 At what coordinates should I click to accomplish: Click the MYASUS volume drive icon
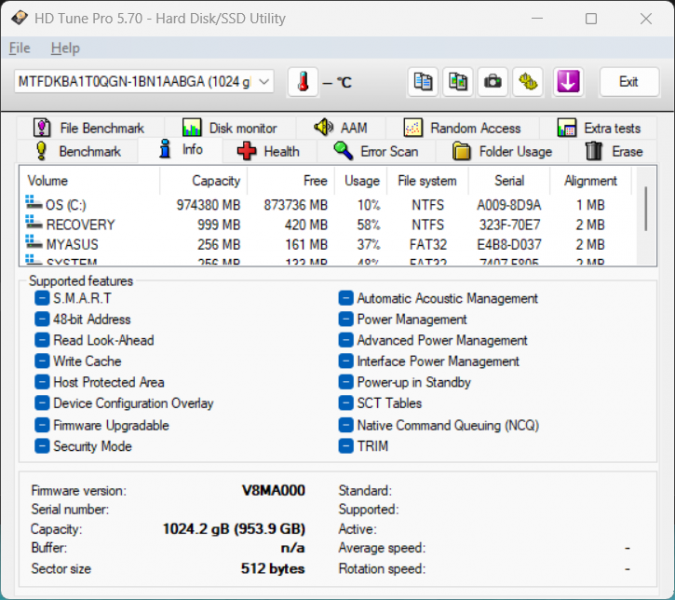pyautogui.click(x=34, y=242)
